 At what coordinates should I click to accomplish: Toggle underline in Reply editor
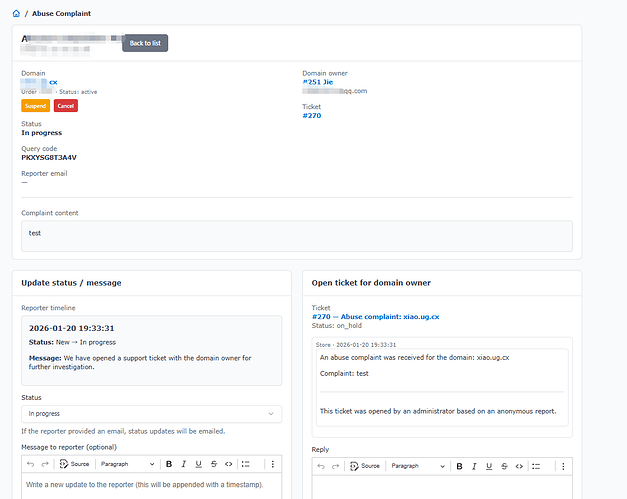489,466
